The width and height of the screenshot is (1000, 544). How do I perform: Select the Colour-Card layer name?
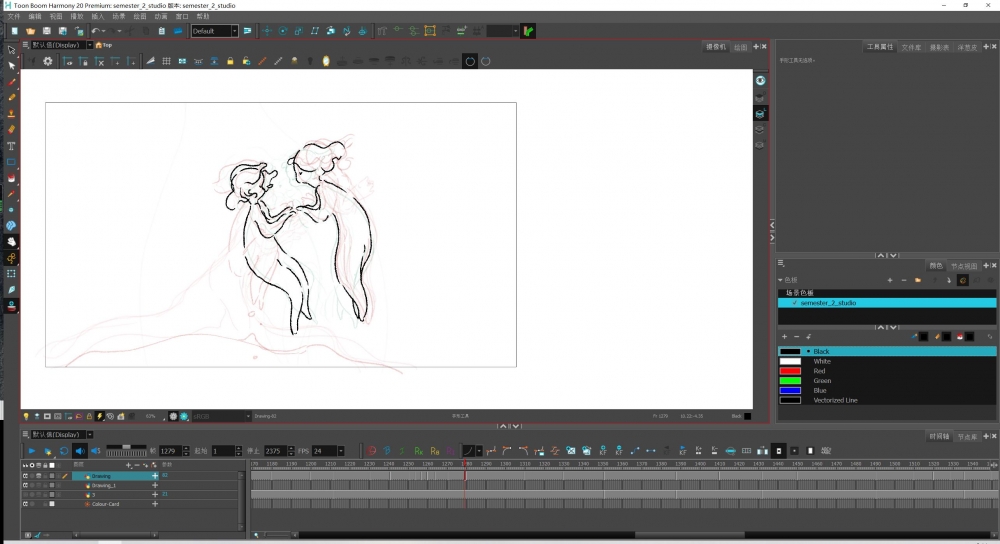click(105, 504)
